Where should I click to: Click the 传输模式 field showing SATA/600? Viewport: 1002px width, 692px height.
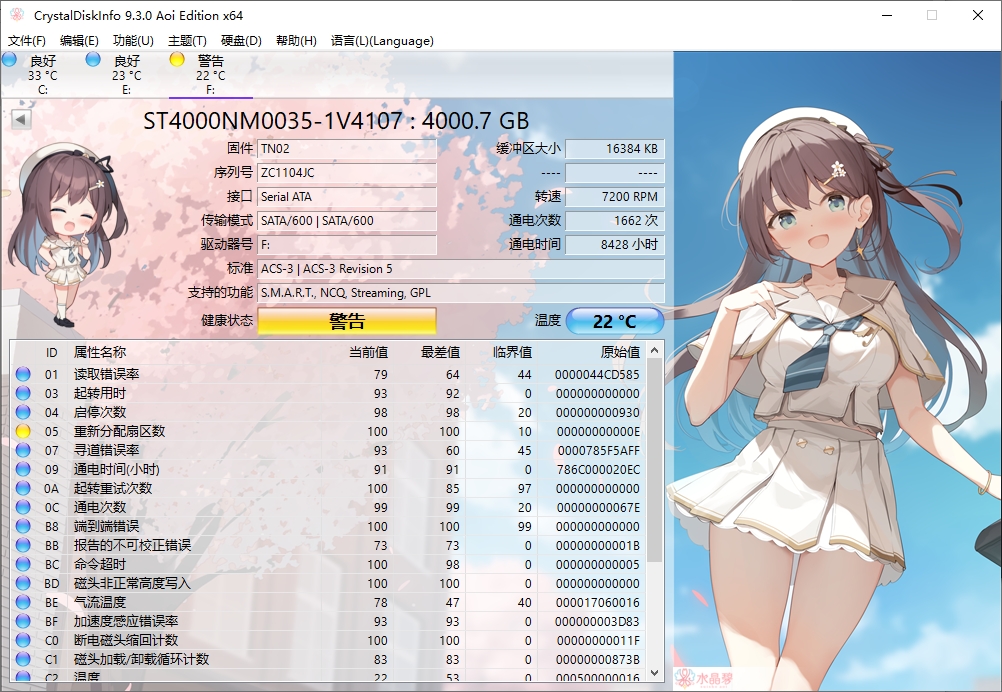tap(347, 220)
